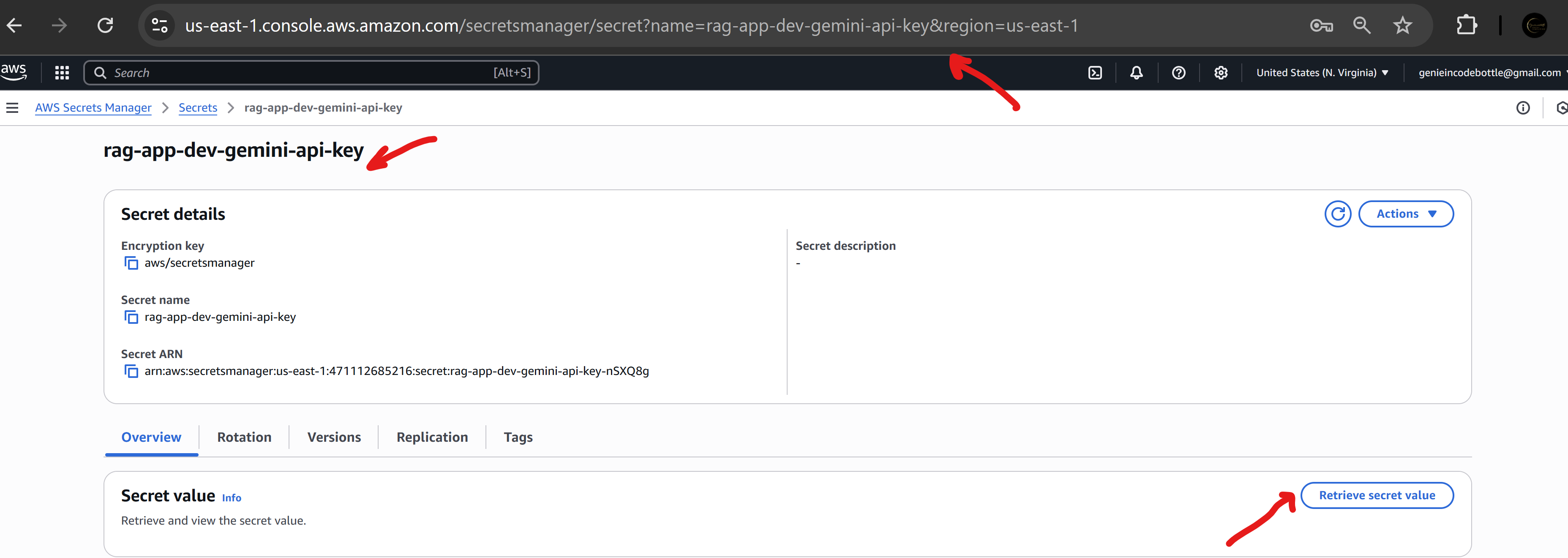Click in the AWS search field

click(x=304, y=73)
